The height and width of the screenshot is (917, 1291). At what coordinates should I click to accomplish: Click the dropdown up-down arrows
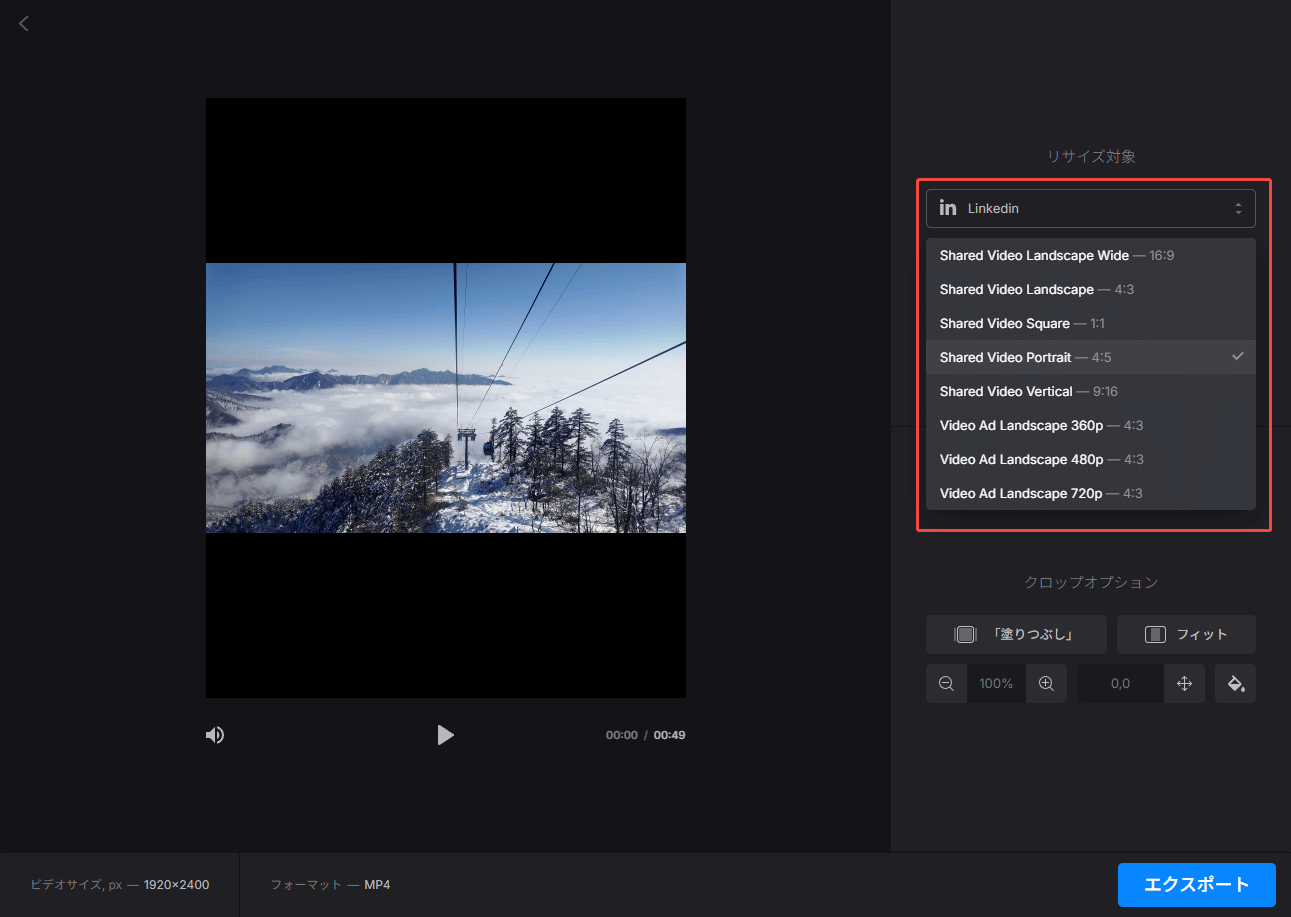[1238, 208]
